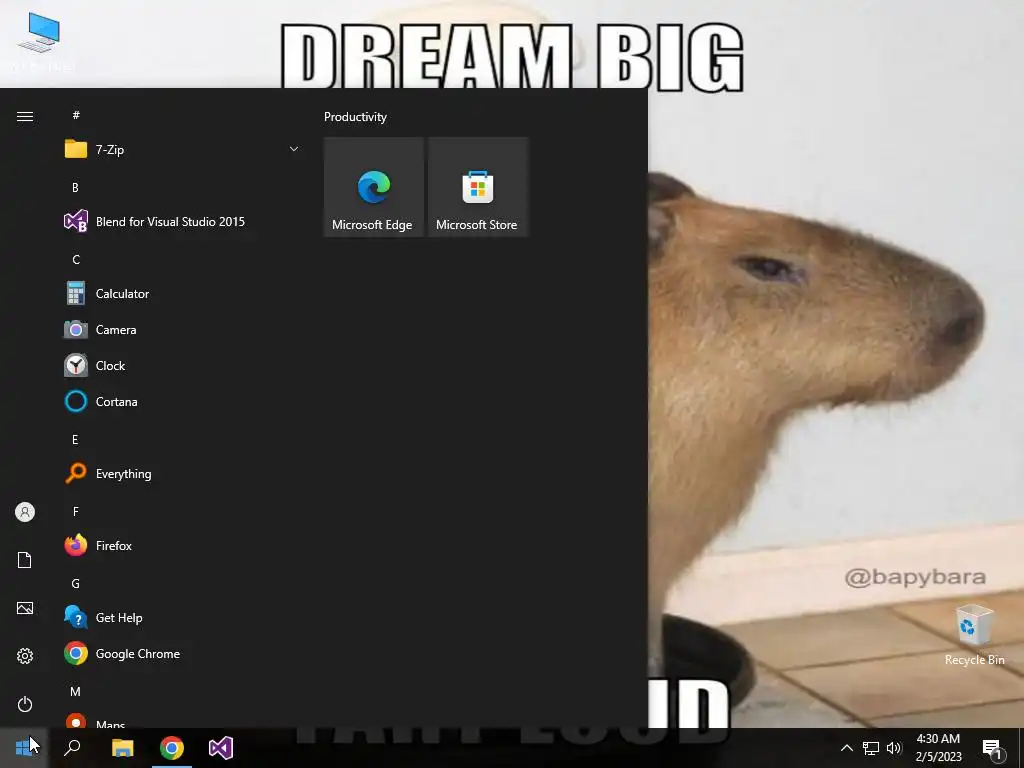The height and width of the screenshot is (768, 1024).
Task: Launch Cortana from the app list
Action: point(181,402)
